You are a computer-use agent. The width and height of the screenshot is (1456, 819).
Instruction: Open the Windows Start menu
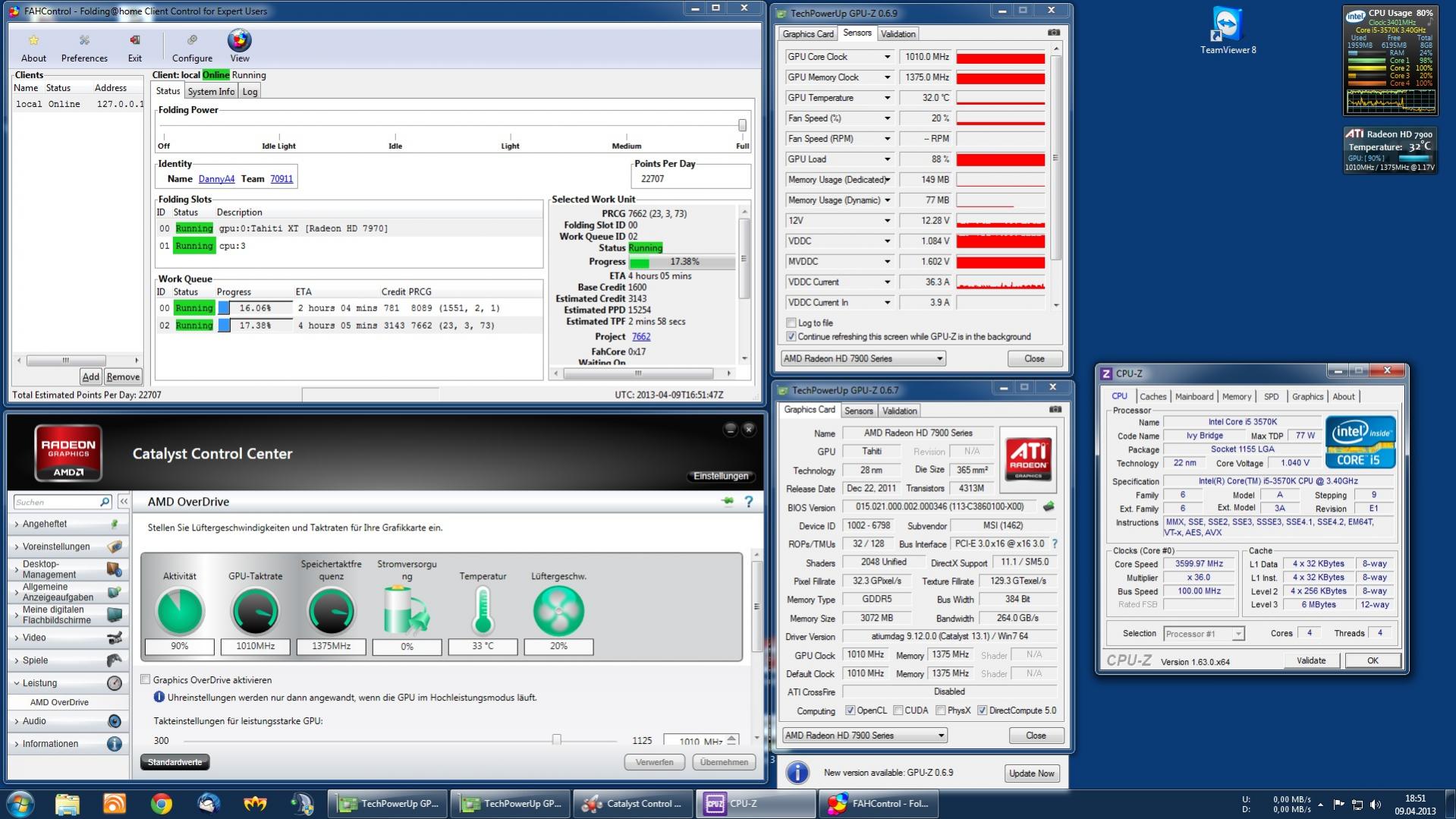pyautogui.click(x=20, y=803)
